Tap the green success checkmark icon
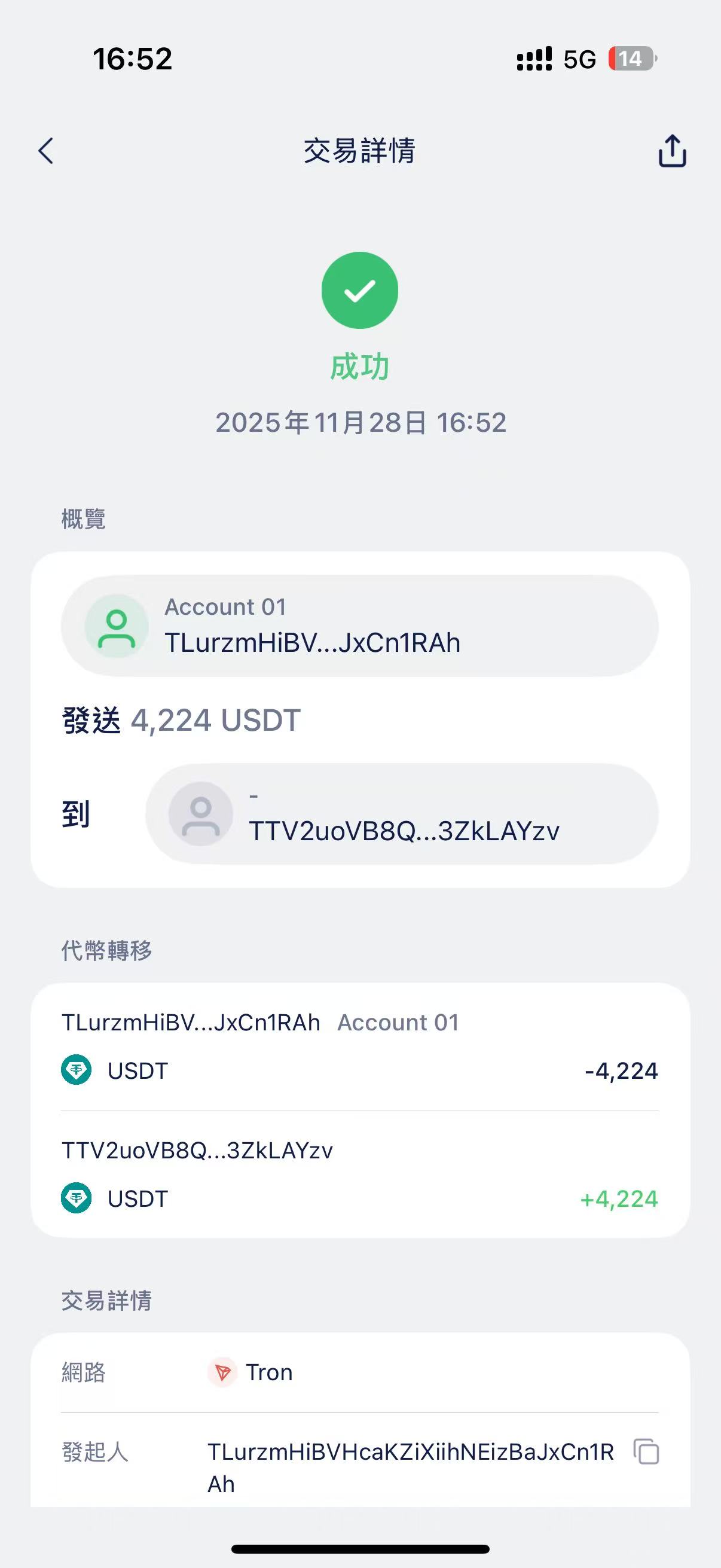721x1568 pixels. pos(359,291)
